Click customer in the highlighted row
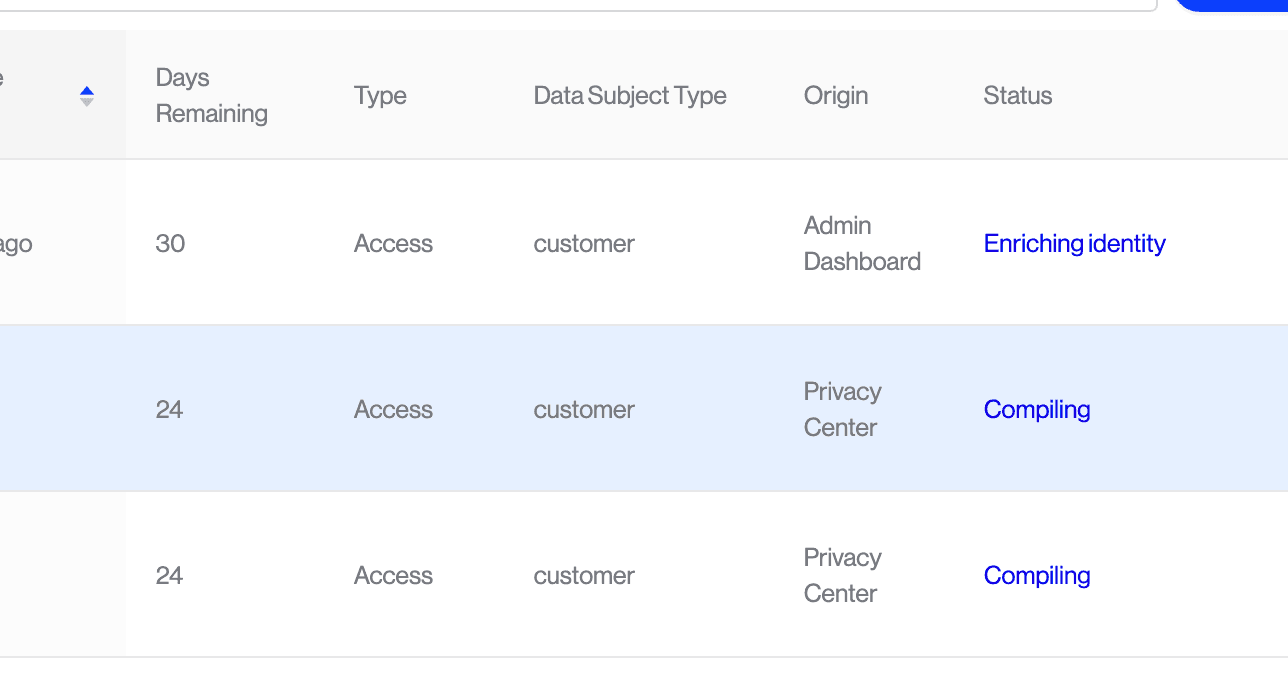 pos(584,410)
